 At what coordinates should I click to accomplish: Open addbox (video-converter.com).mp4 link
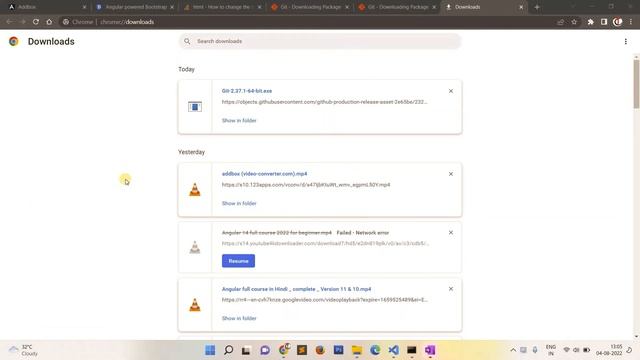[264, 173]
